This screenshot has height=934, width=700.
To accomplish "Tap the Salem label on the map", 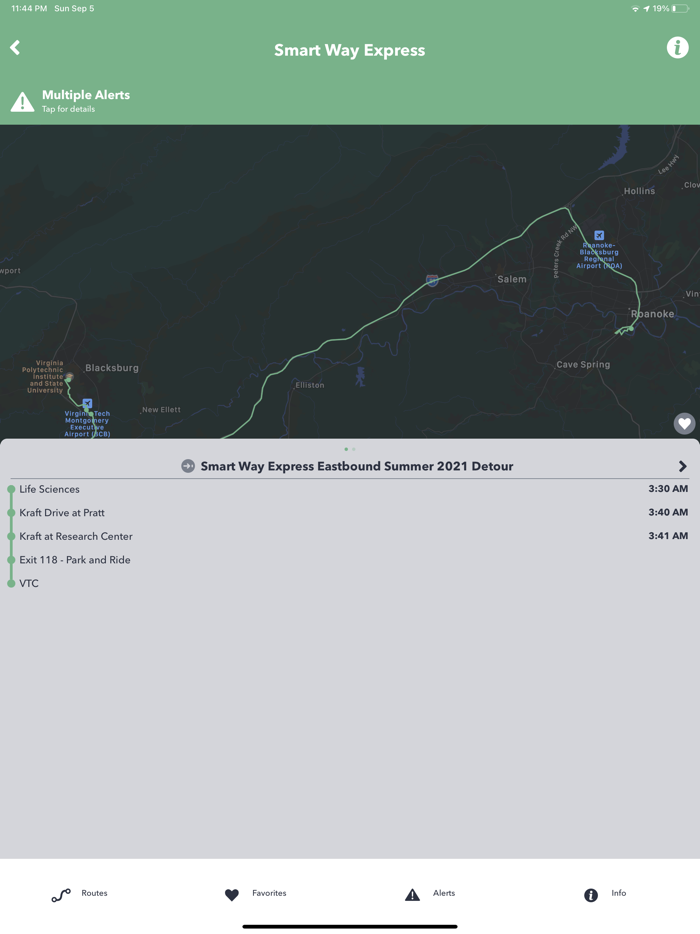I will click(512, 279).
